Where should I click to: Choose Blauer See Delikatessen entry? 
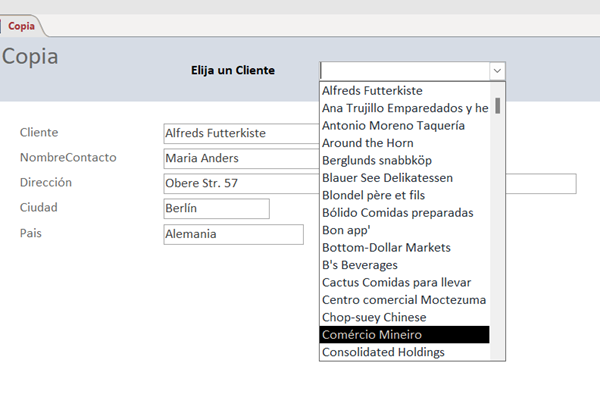[x=404, y=178]
